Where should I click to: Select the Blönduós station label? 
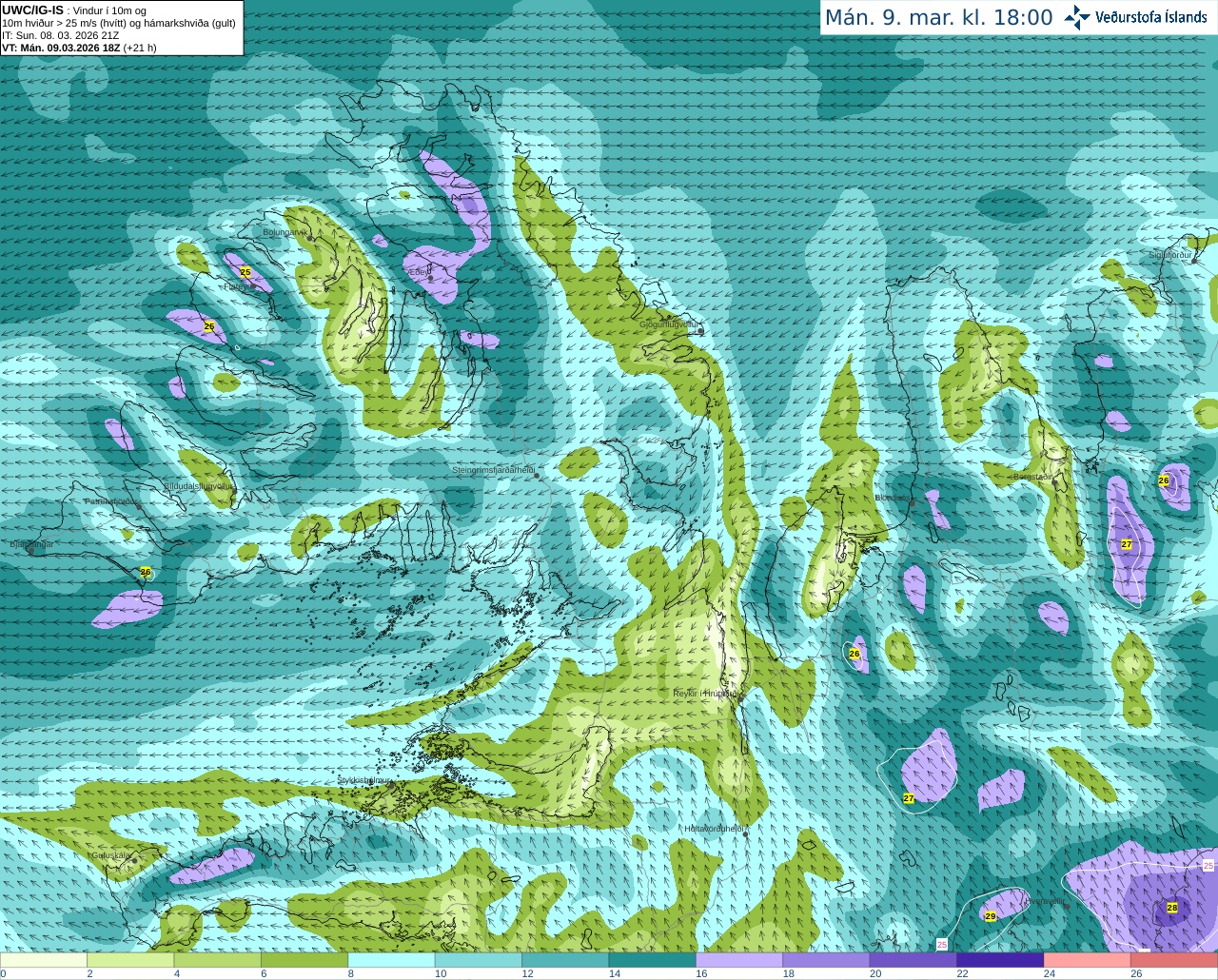(893, 498)
